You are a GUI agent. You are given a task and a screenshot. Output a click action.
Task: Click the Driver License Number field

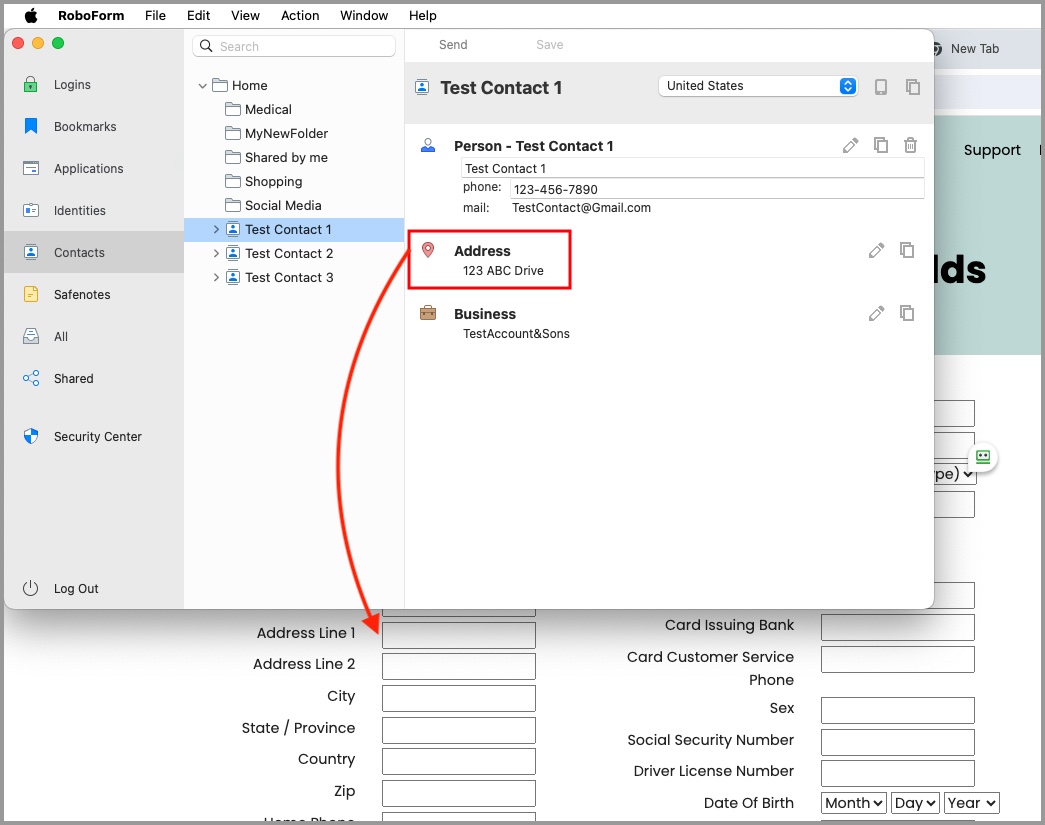tap(898, 773)
